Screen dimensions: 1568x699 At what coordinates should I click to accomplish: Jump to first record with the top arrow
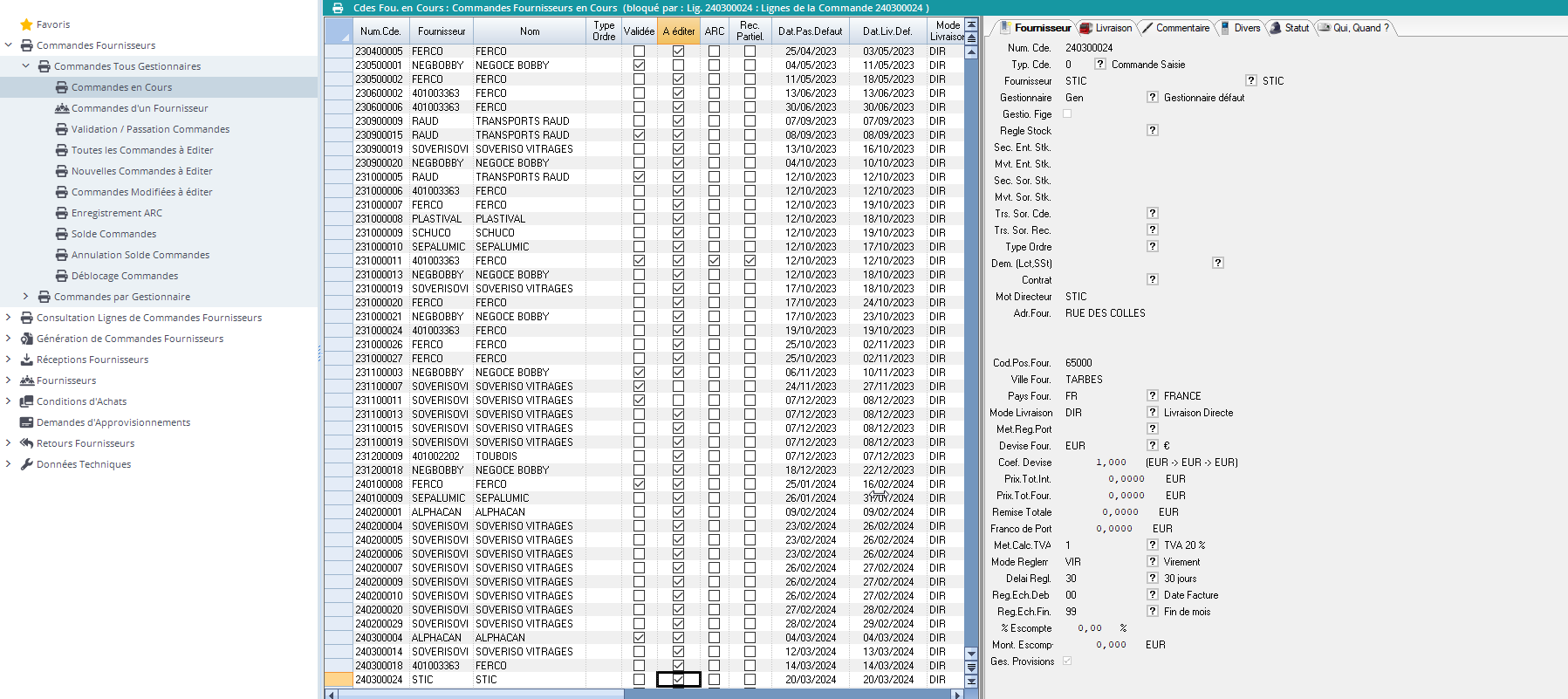click(x=971, y=24)
